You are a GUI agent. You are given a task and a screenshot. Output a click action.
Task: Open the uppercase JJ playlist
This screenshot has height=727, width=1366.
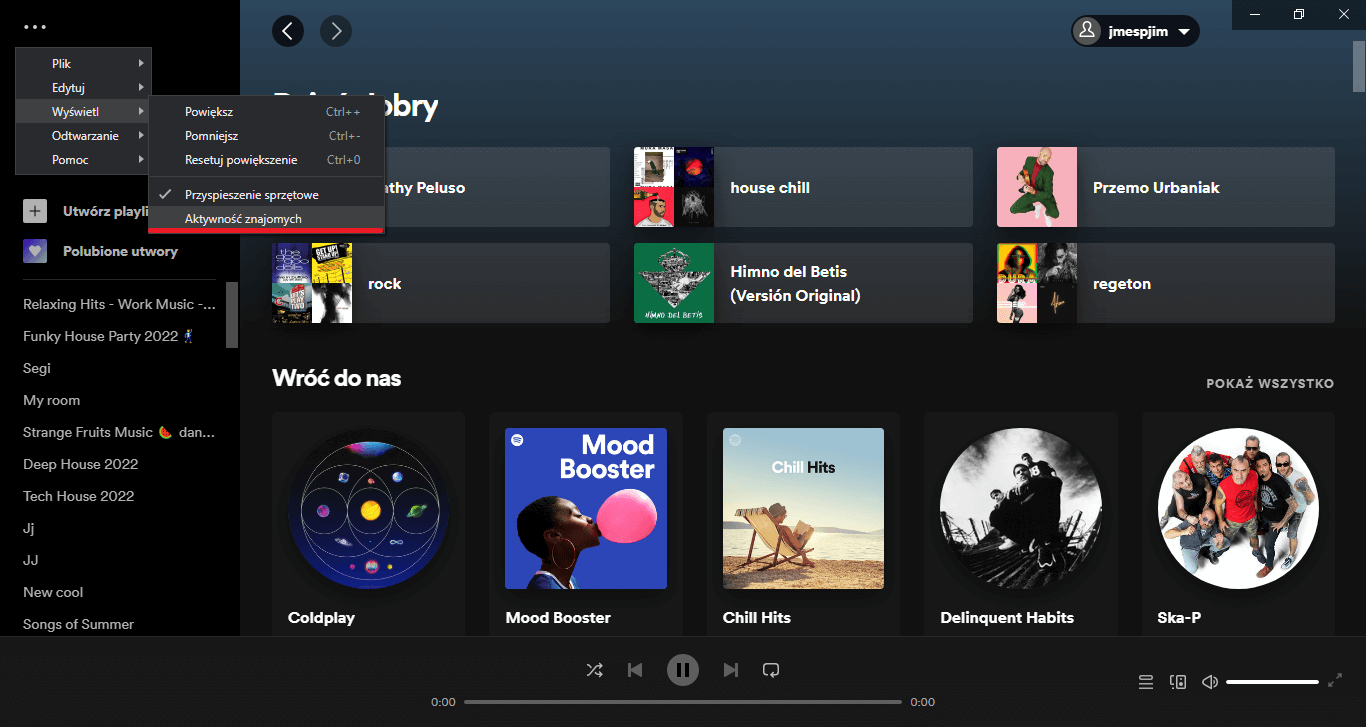(31, 560)
